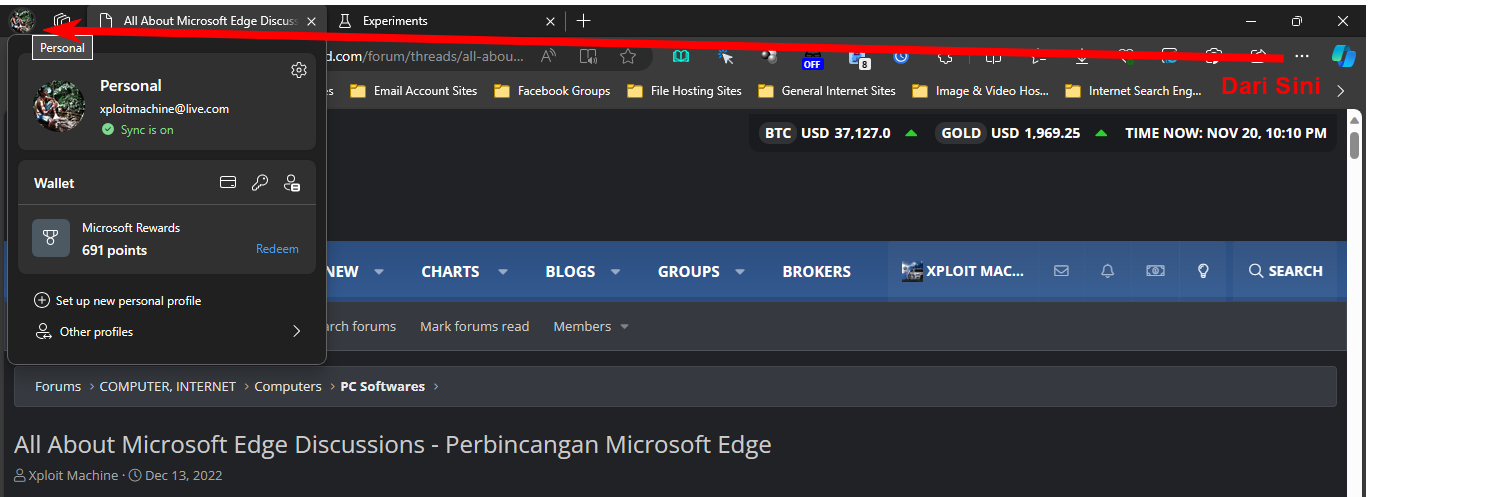1503x497 pixels.
Task: Switch to the Experiments tab
Action: point(447,21)
